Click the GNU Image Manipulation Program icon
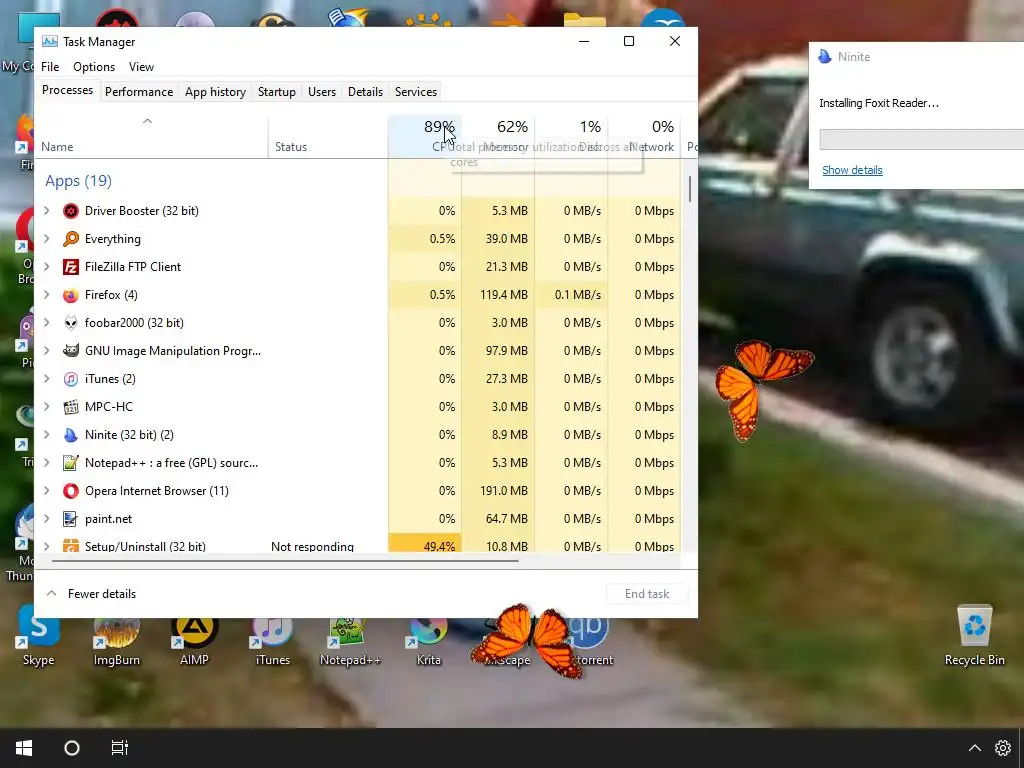1024x768 pixels. pos(71,351)
